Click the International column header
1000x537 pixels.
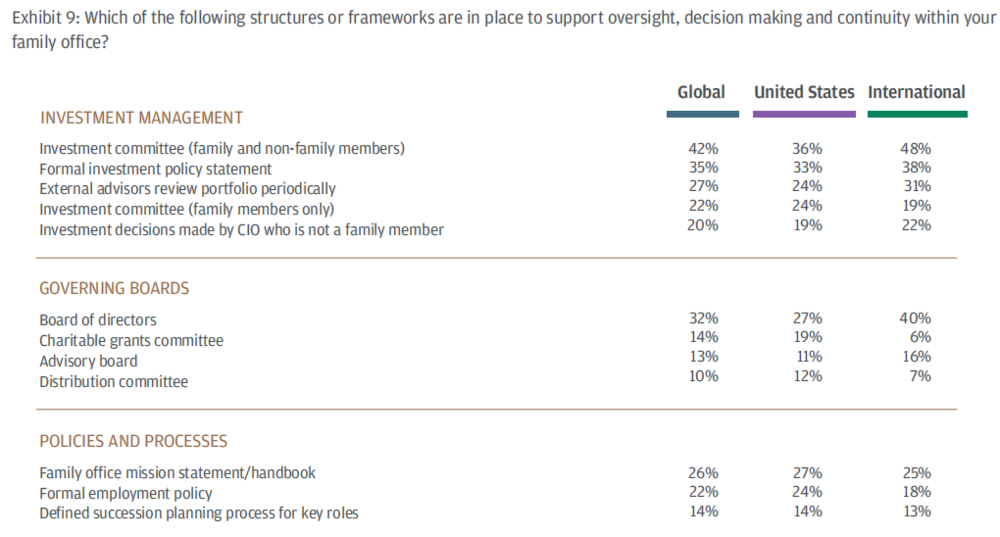point(916,92)
